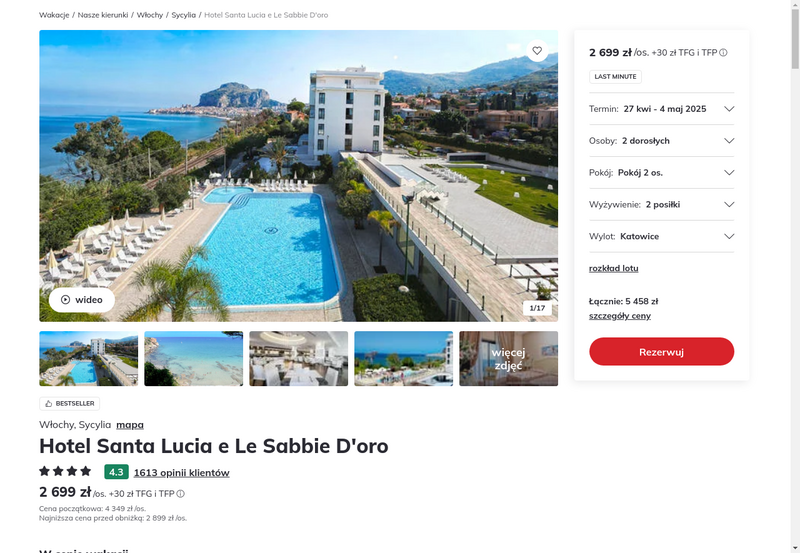The image size is (800, 553).
Task: Change Wylot Katowice departure airport
Action: (x=661, y=236)
